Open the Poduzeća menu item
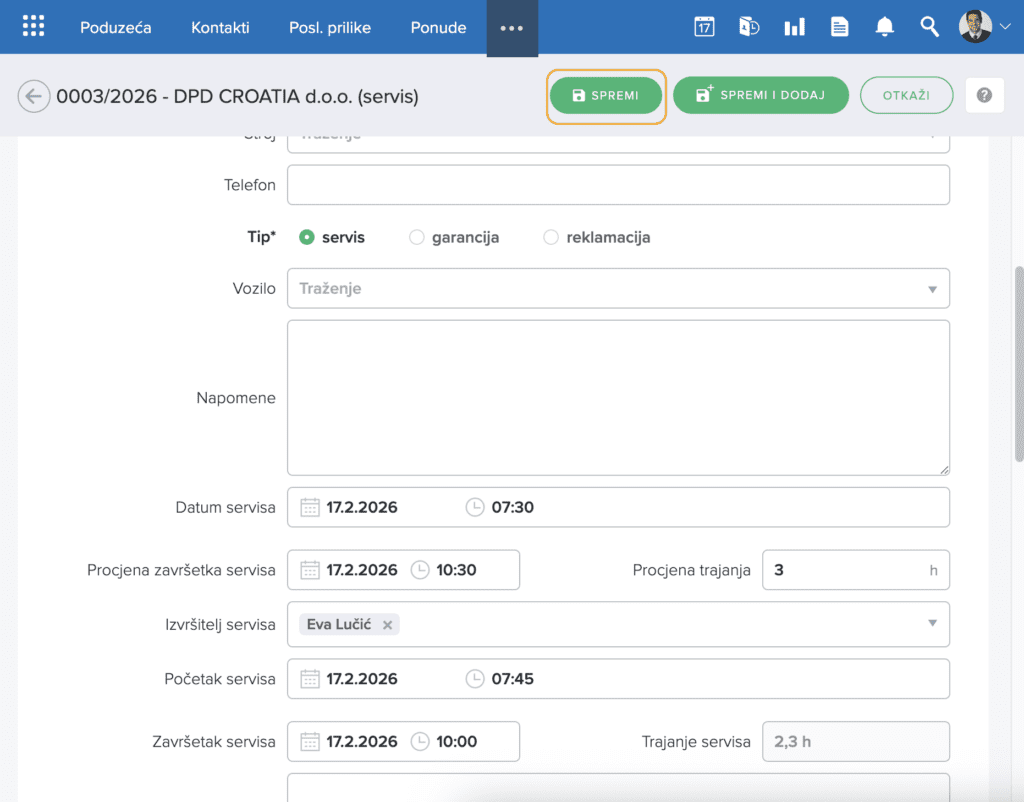 click(116, 27)
